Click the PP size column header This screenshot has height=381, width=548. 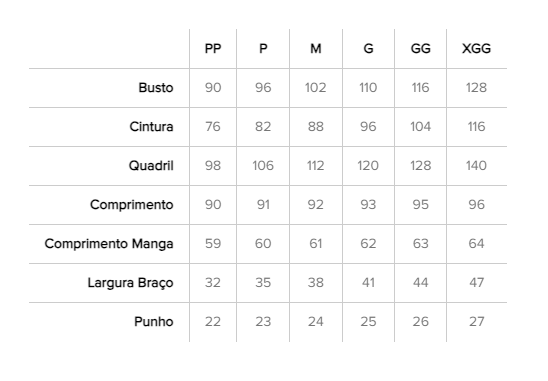(213, 49)
